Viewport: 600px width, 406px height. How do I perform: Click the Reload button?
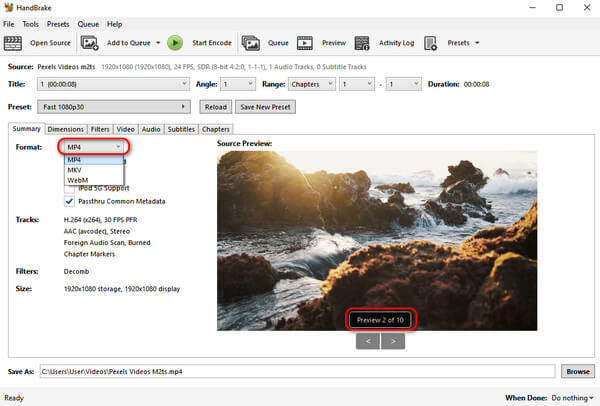(x=215, y=107)
